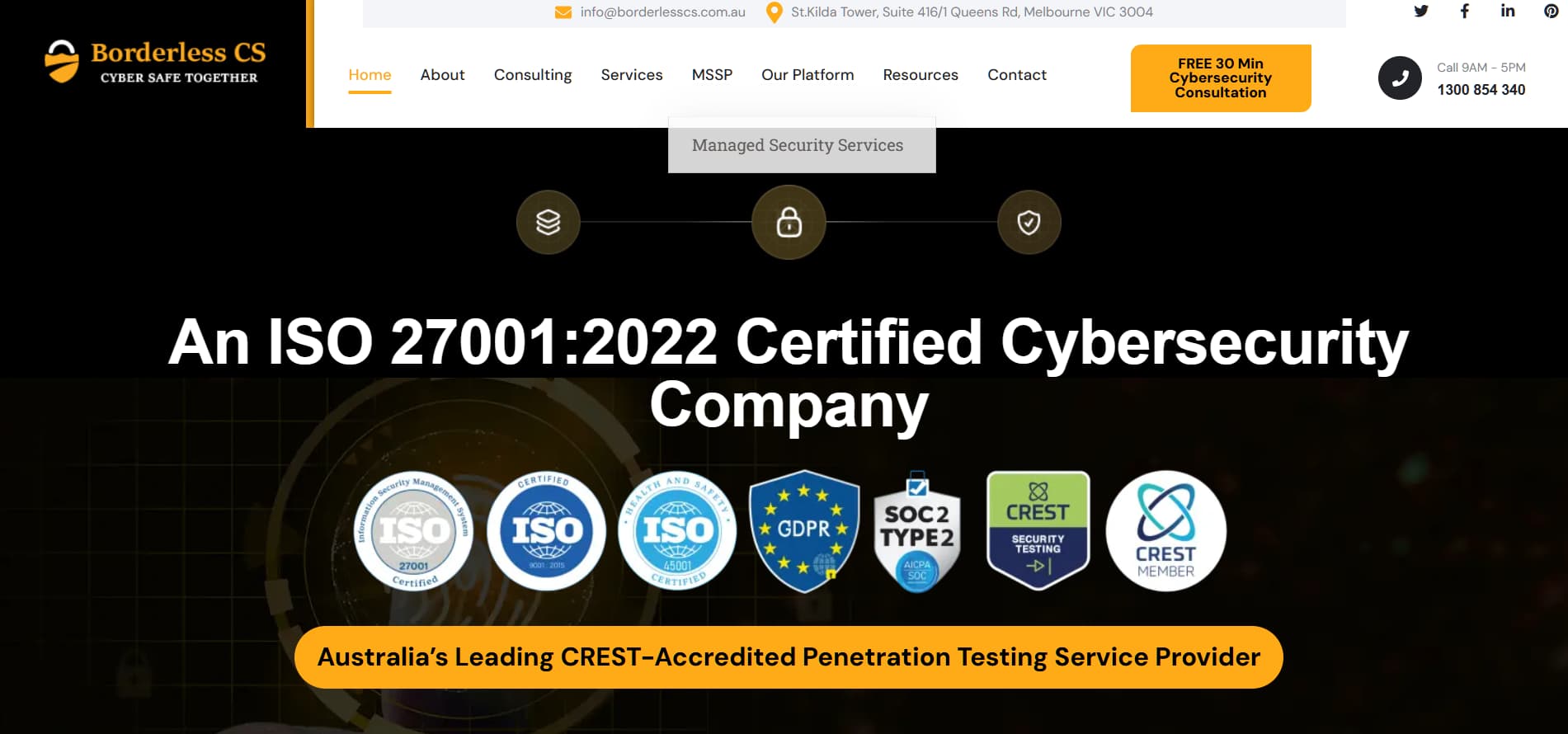Open the Services menu
1568x734 pixels.
point(632,75)
